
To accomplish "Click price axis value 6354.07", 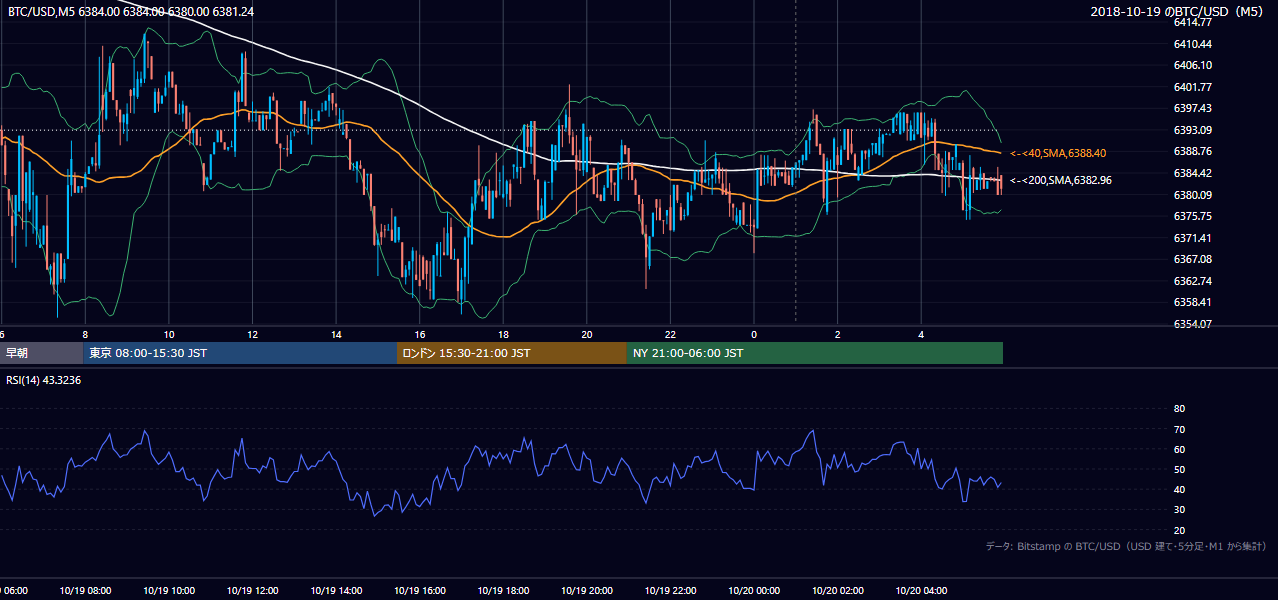I will (x=1192, y=324).
